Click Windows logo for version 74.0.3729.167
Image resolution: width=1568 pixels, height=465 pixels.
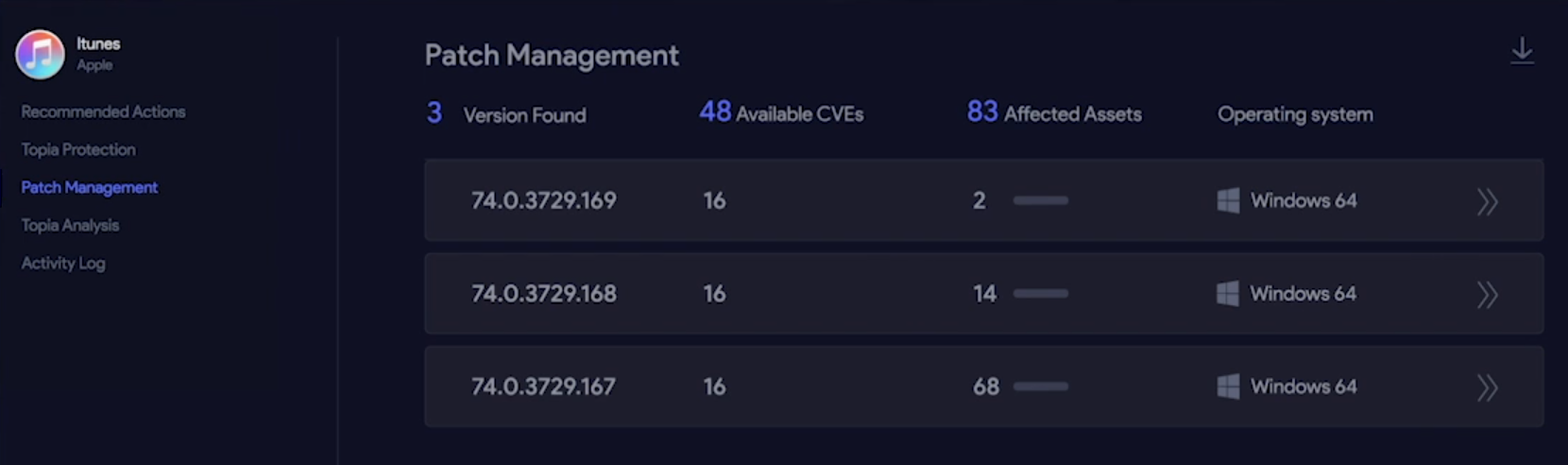pos(1228,387)
